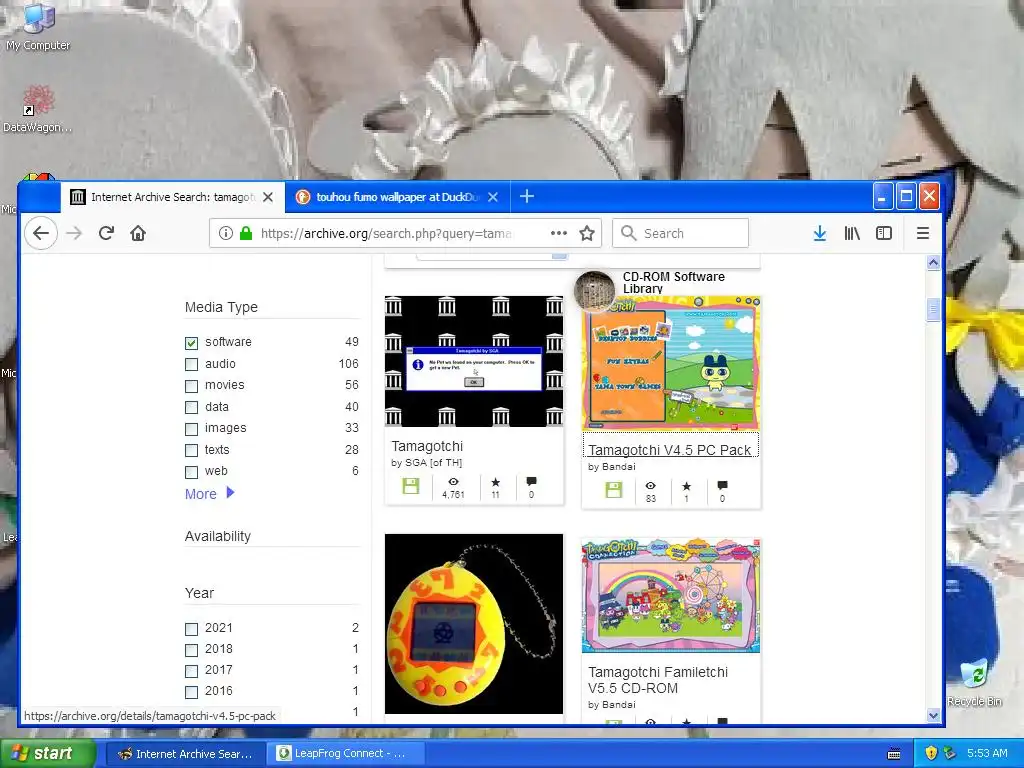Go back with the browser back arrow
This screenshot has height=768, width=1024.
coord(40,233)
